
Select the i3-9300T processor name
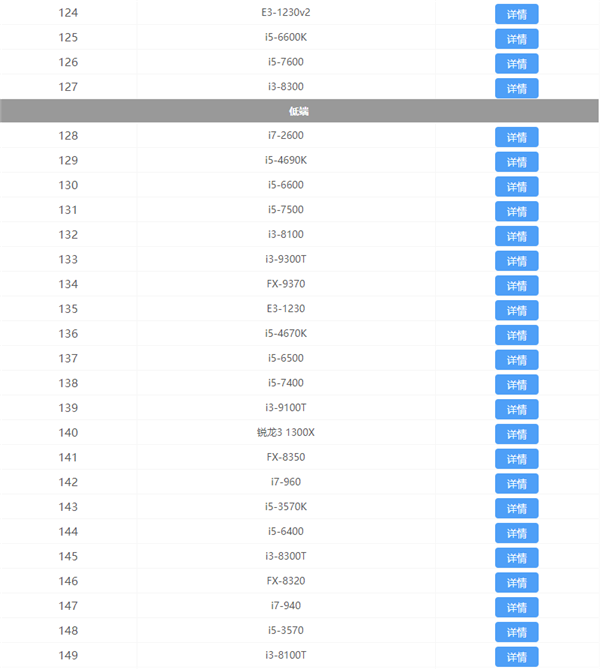pyautogui.click(x=285, y=260)
